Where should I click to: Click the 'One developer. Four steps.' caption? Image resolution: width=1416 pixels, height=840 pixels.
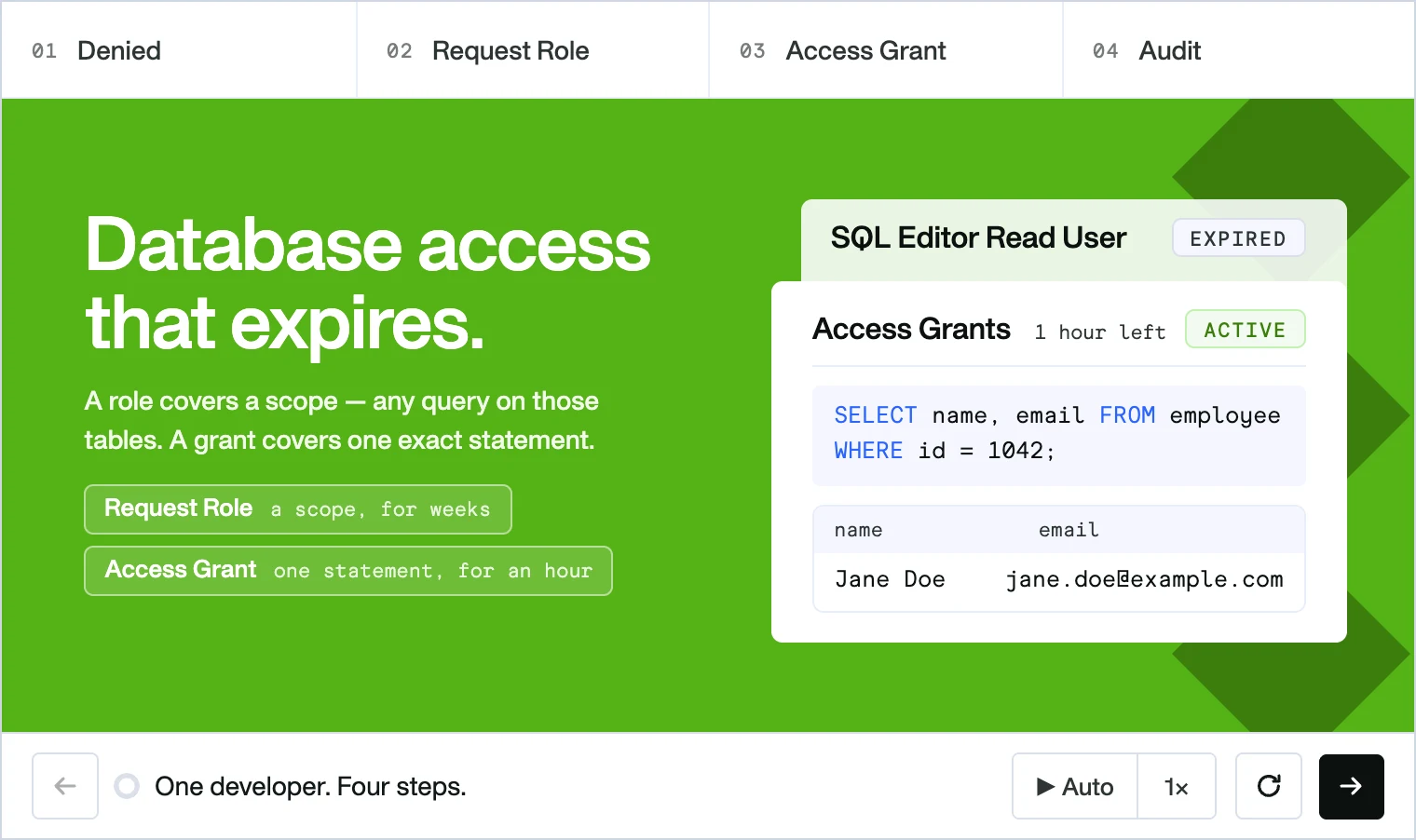pos(310,787)
